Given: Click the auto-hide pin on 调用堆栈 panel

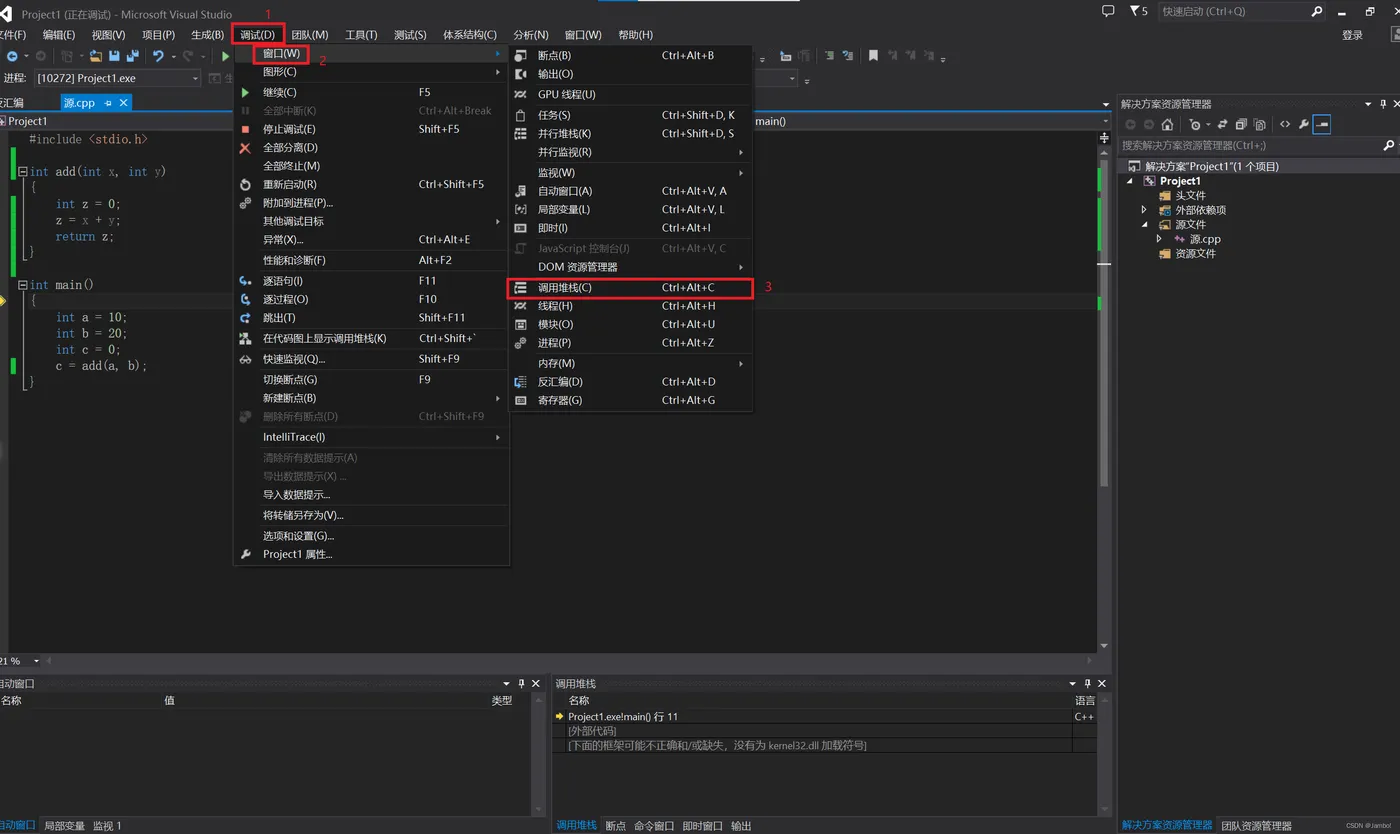Looking at the screenshot, I should coord(1088,683).
